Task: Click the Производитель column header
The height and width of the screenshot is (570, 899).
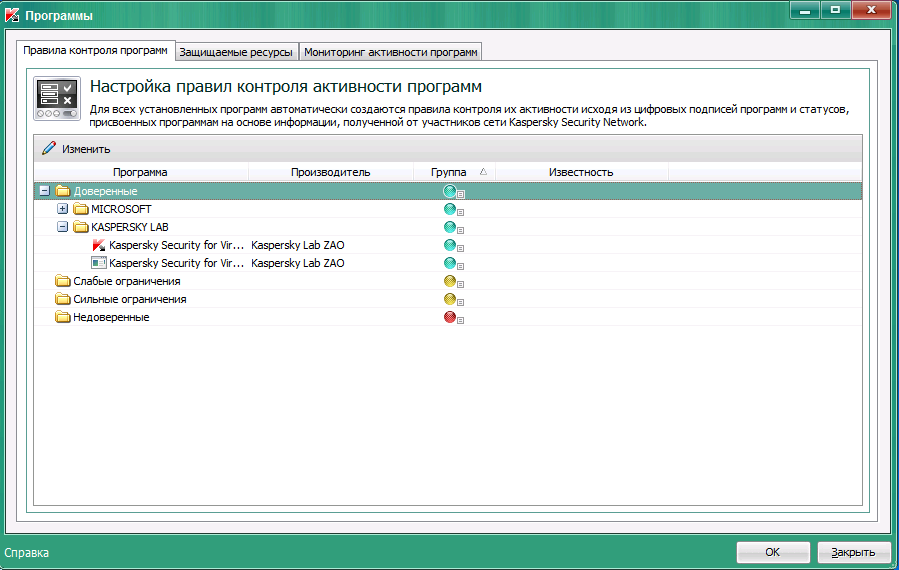Action: [330, 172]
